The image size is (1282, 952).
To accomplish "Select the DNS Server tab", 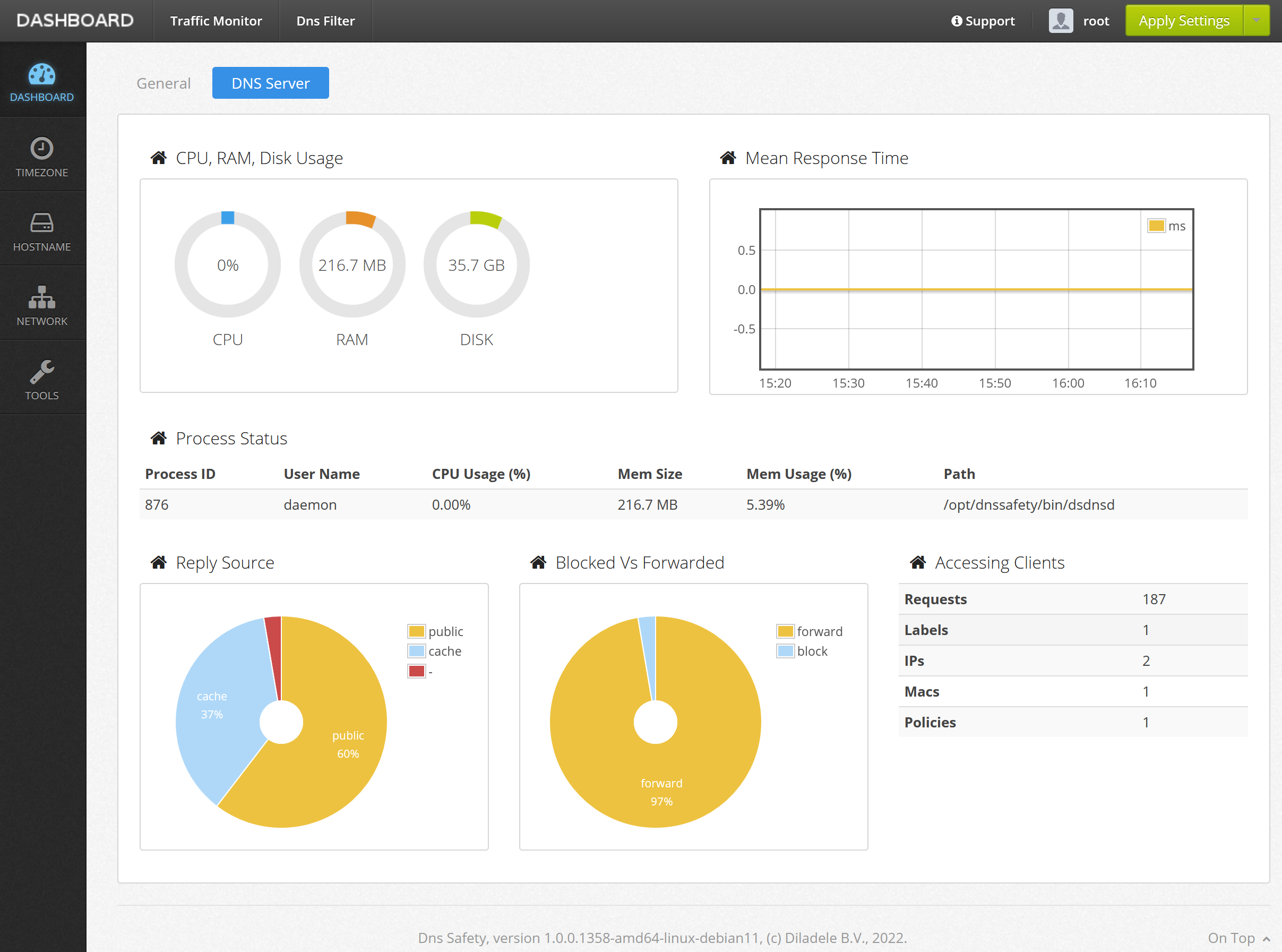I will coord(272,83).
